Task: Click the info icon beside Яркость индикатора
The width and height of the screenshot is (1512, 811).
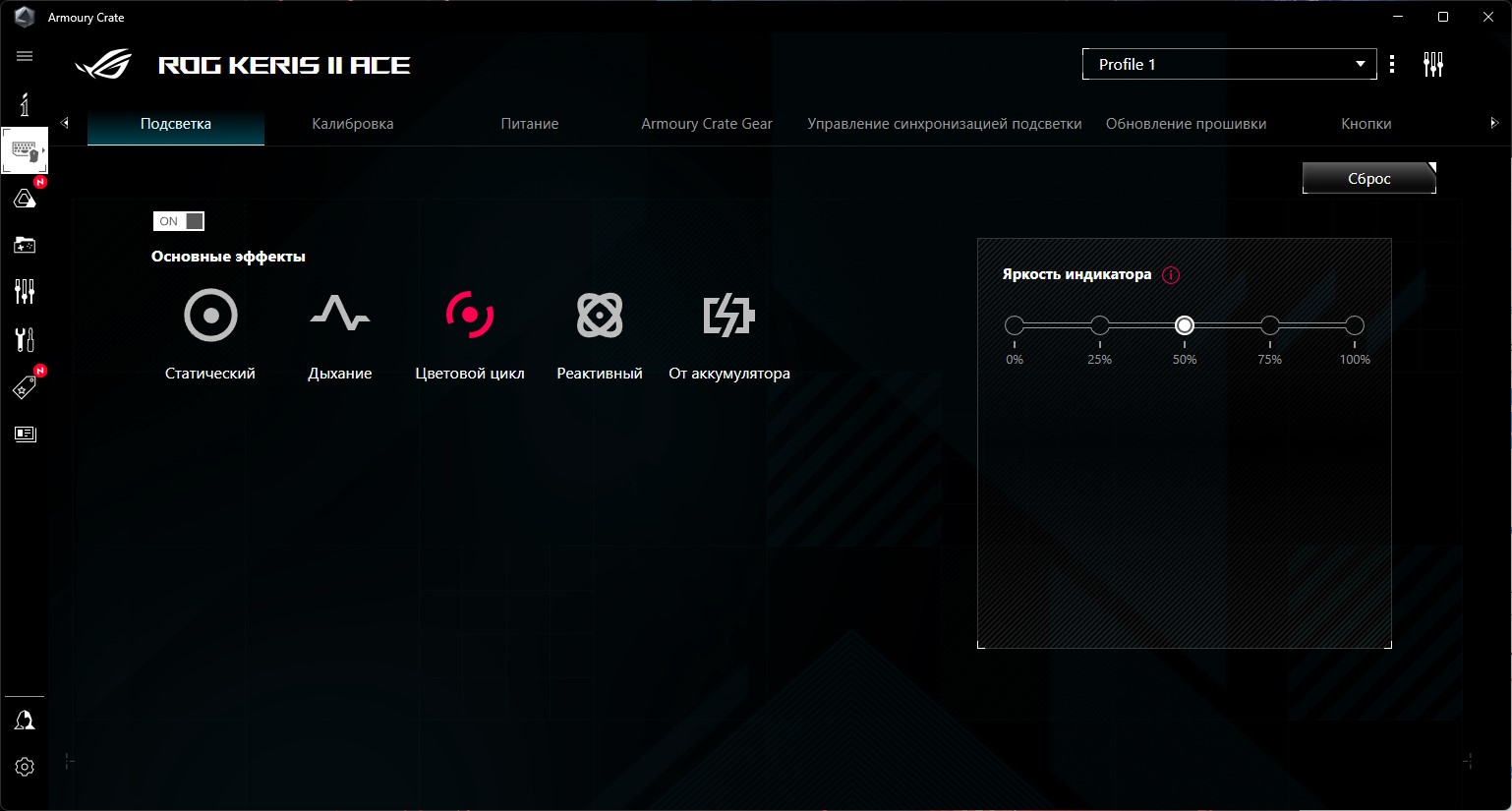Action: tap(1171, 275)
